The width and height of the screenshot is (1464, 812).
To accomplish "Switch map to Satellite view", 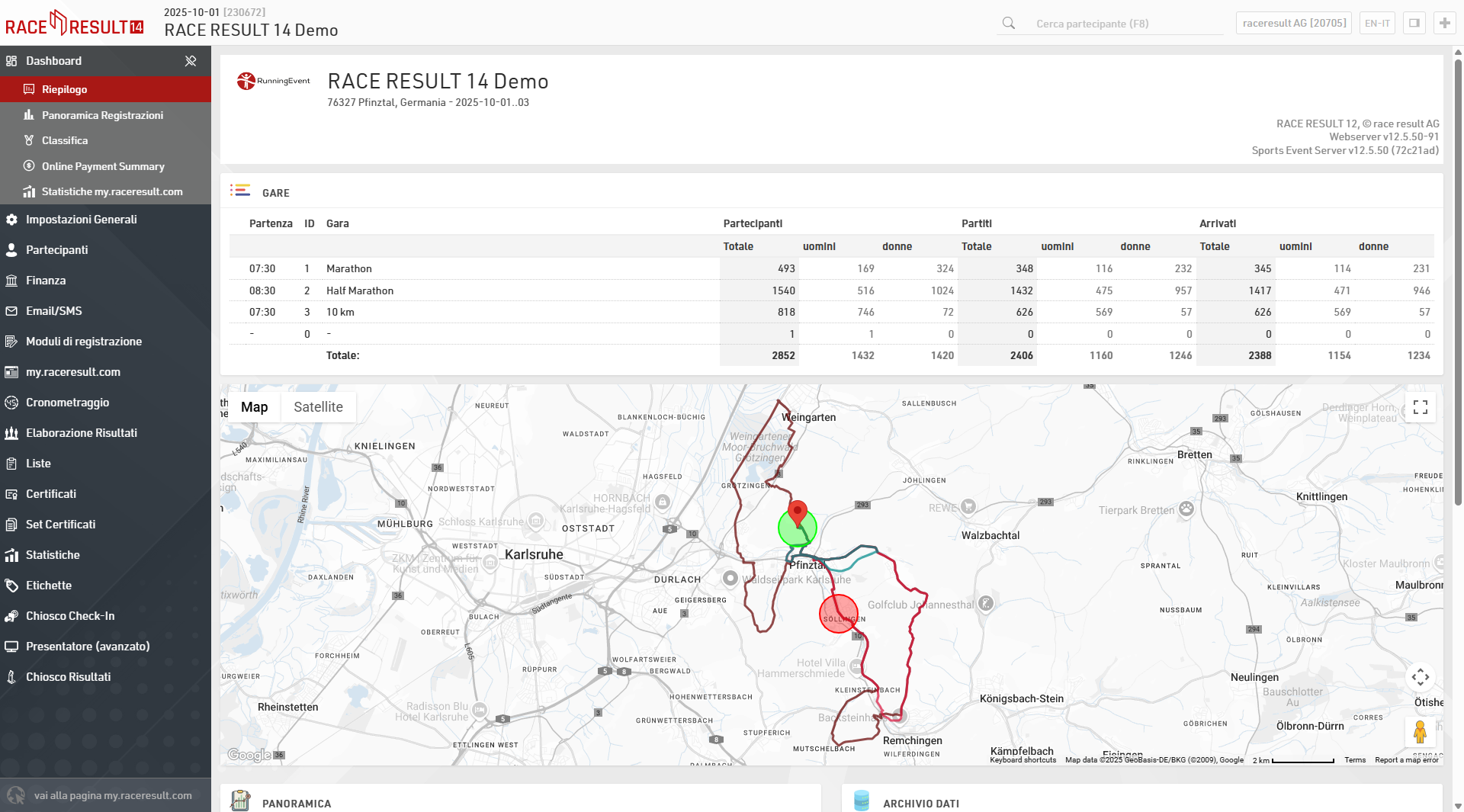I will pos(318,407).
